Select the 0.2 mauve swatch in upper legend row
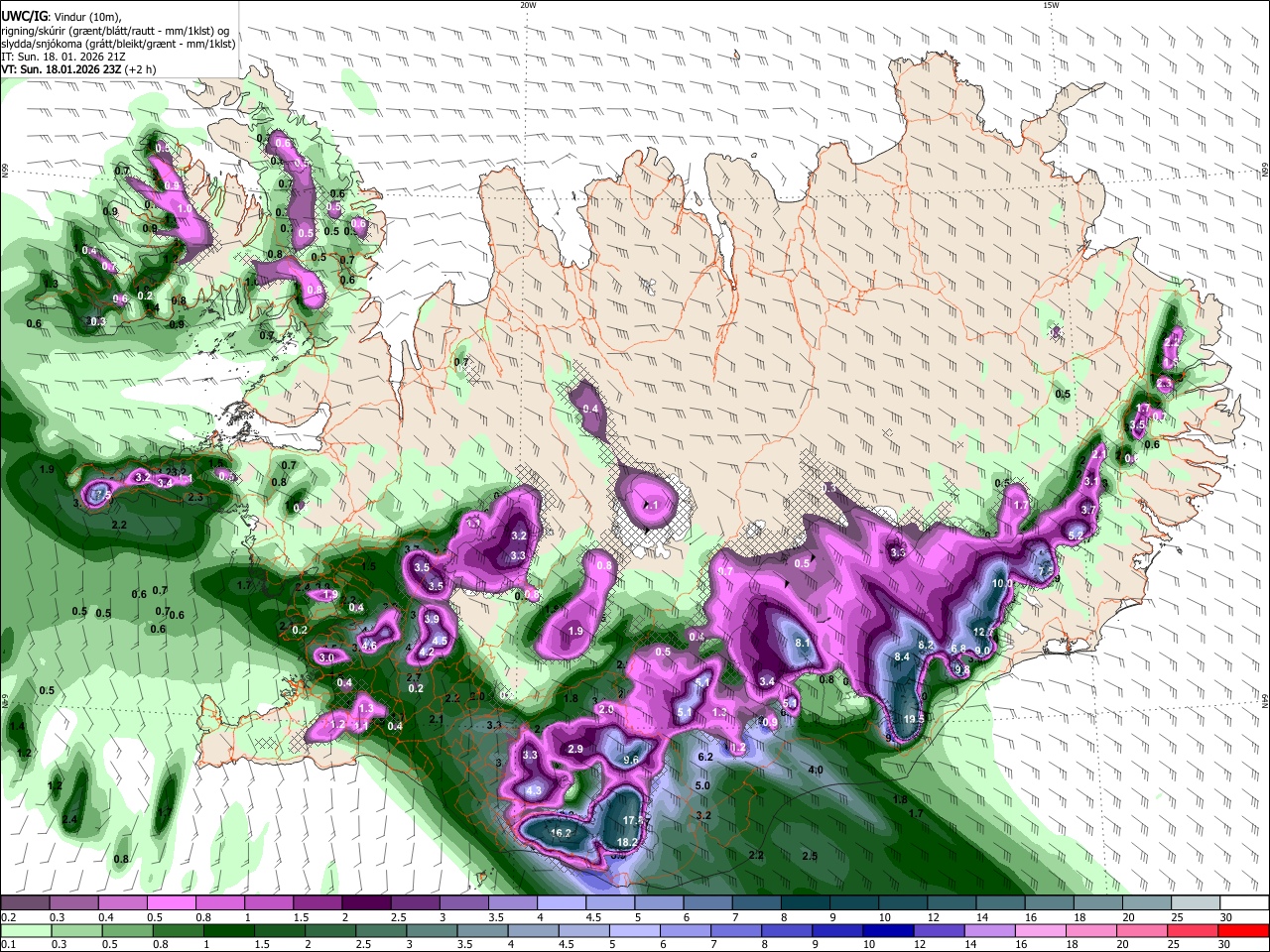 [x=25, y=902]
